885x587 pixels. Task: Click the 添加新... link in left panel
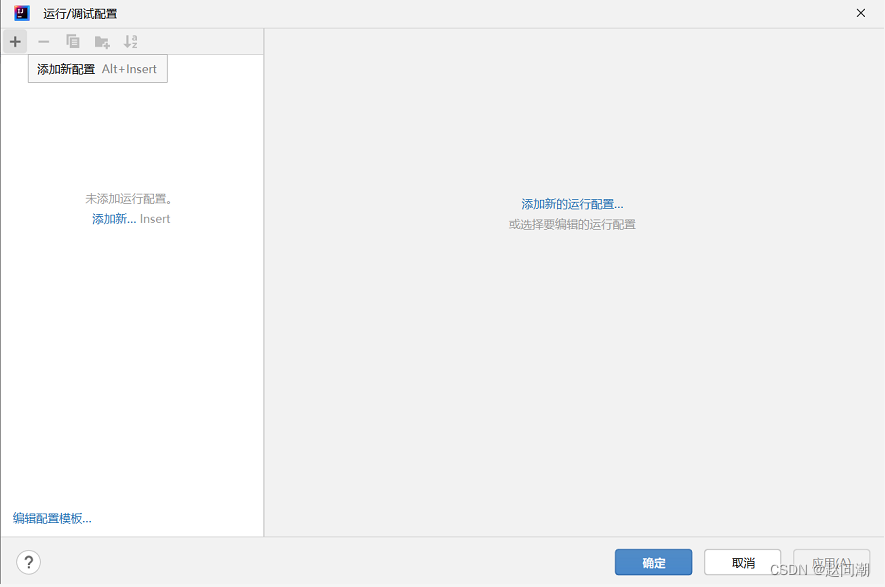coord(113,219)
